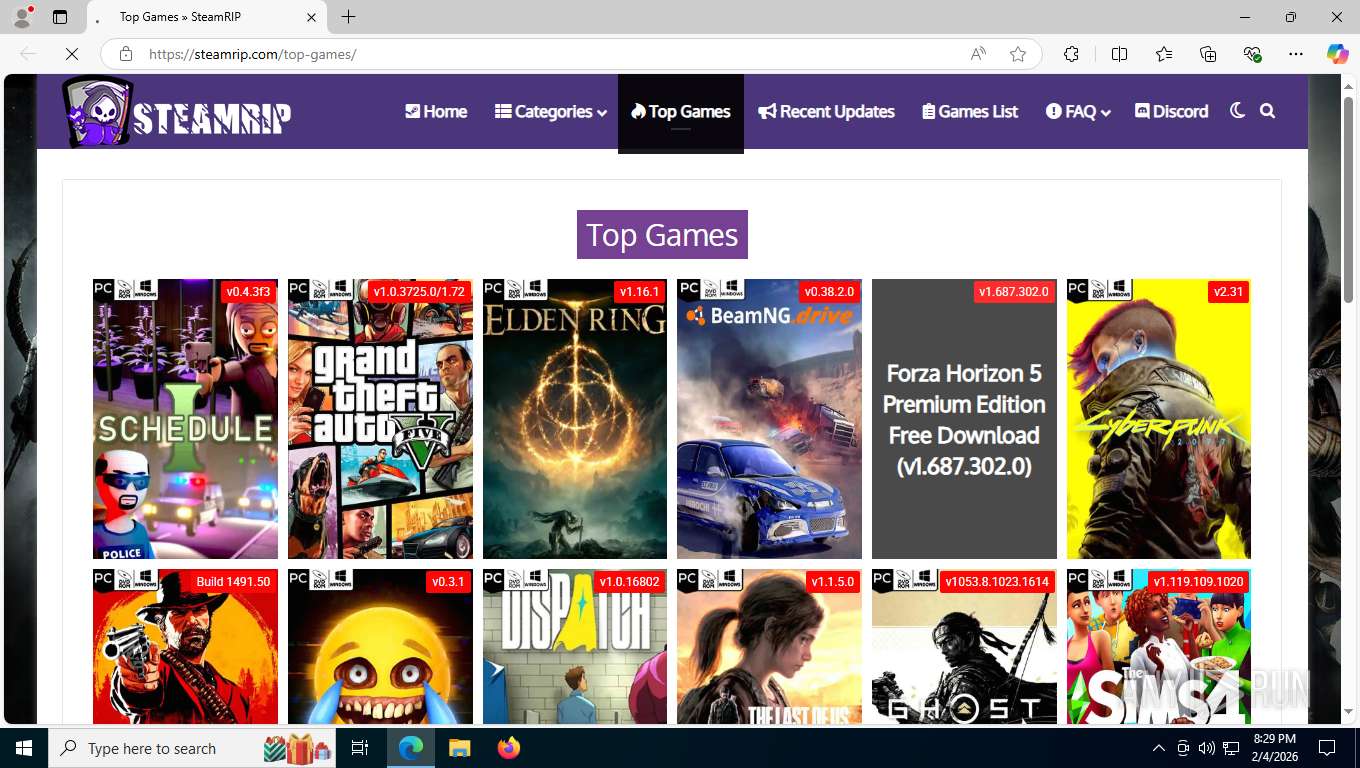Open a new tab with plus button
This screenshot has height=768, width=1360.
pyautogui.click(x=348, y=17)
